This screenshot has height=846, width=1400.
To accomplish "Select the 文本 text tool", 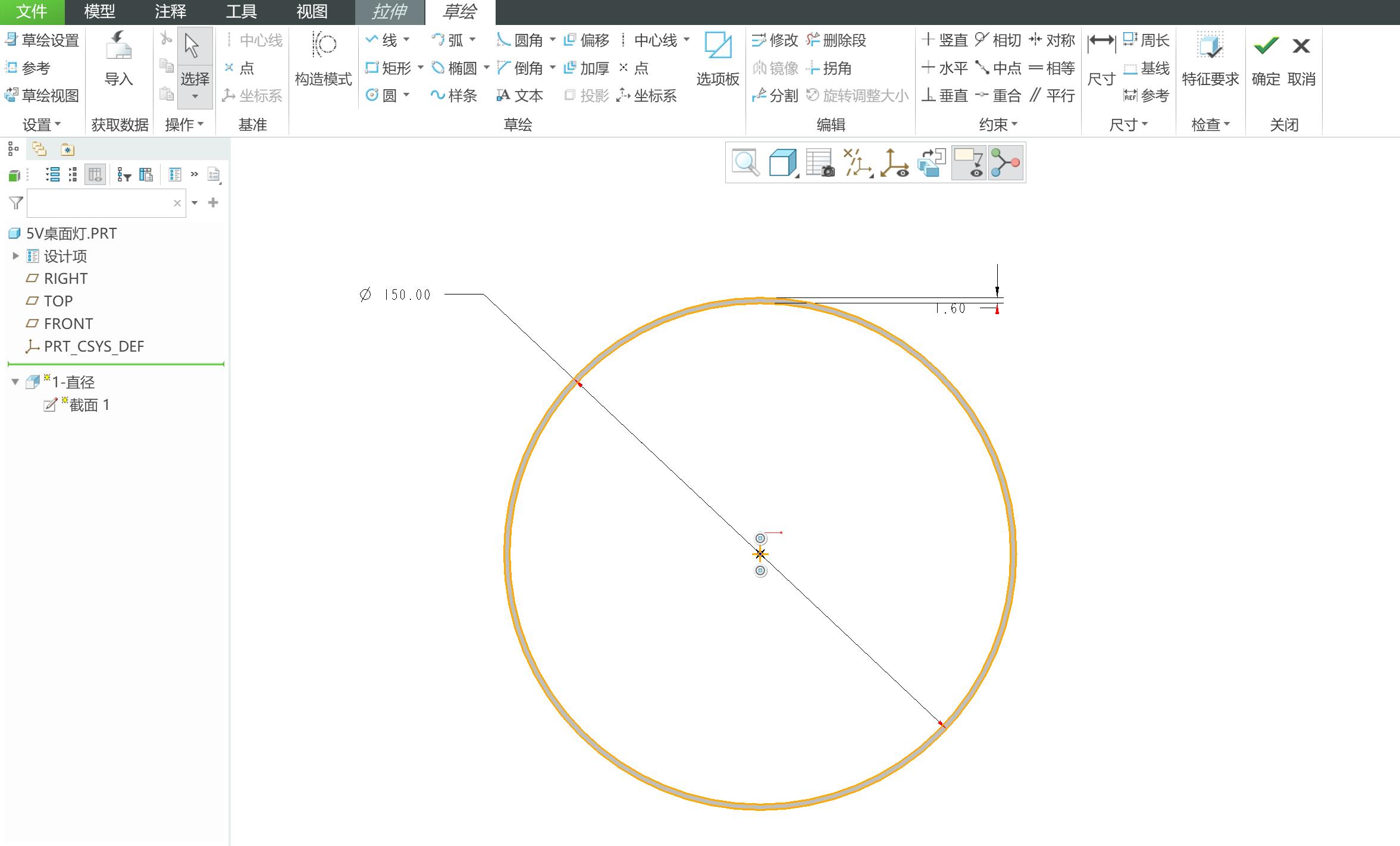I will pos(520,95).
